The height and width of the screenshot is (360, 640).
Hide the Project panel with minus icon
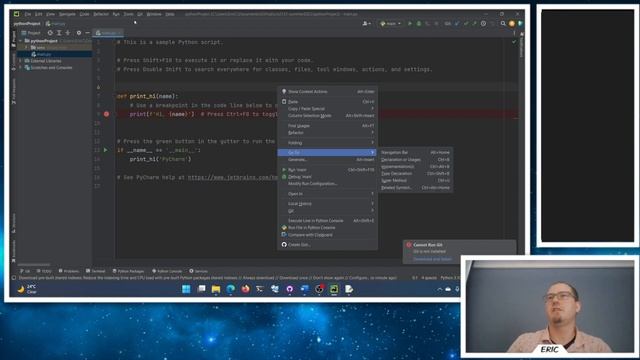[87, 33]
